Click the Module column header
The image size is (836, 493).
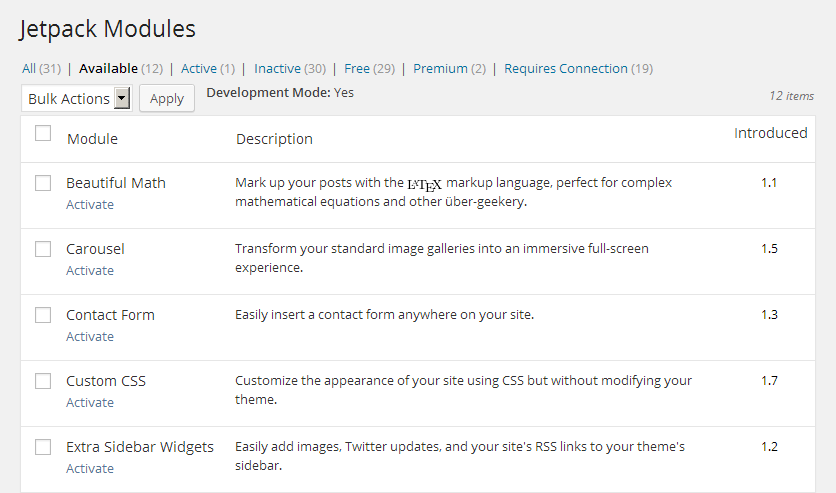coord(92,139)
